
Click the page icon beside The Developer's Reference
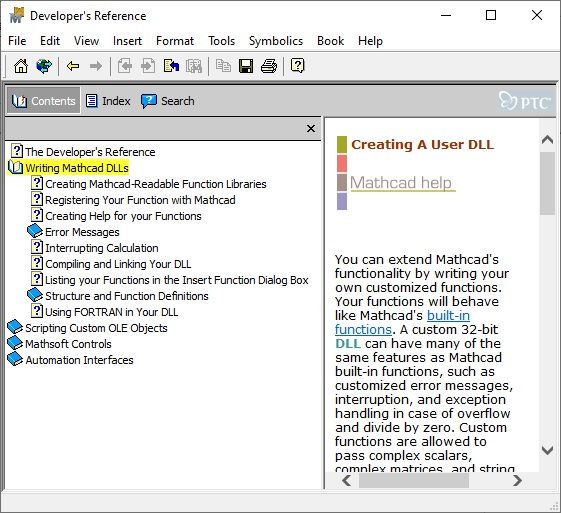[16, 151]
